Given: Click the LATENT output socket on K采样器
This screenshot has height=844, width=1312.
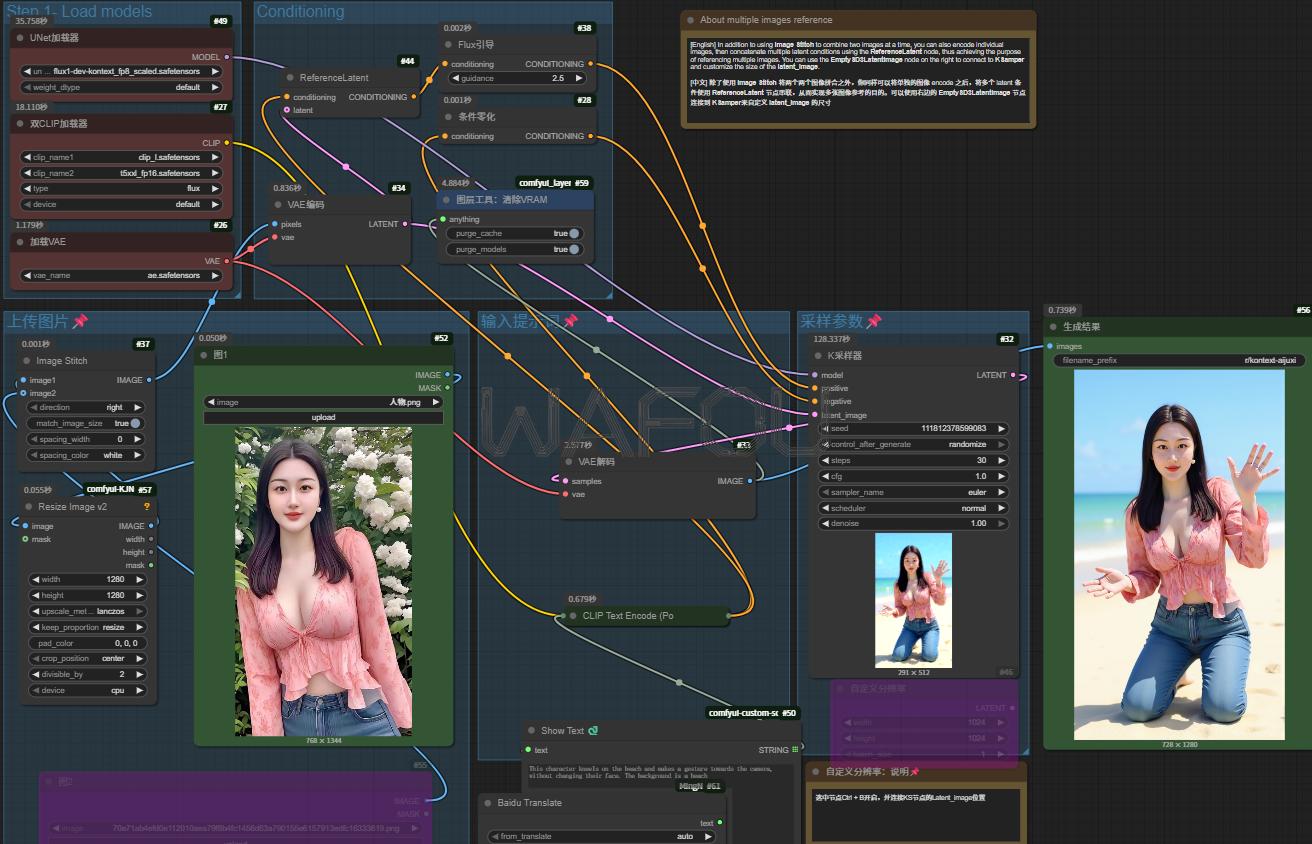Looking at the screenshot, I should pyautogui.click(x=1013, y=375).
